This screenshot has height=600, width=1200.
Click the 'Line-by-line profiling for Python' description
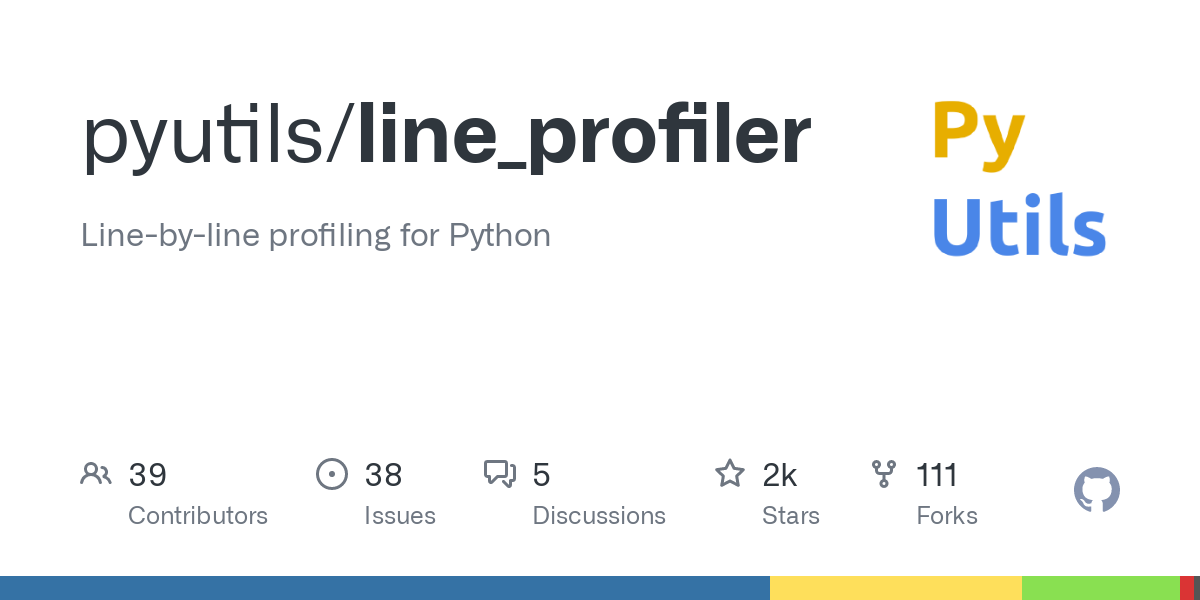[316, 236]
